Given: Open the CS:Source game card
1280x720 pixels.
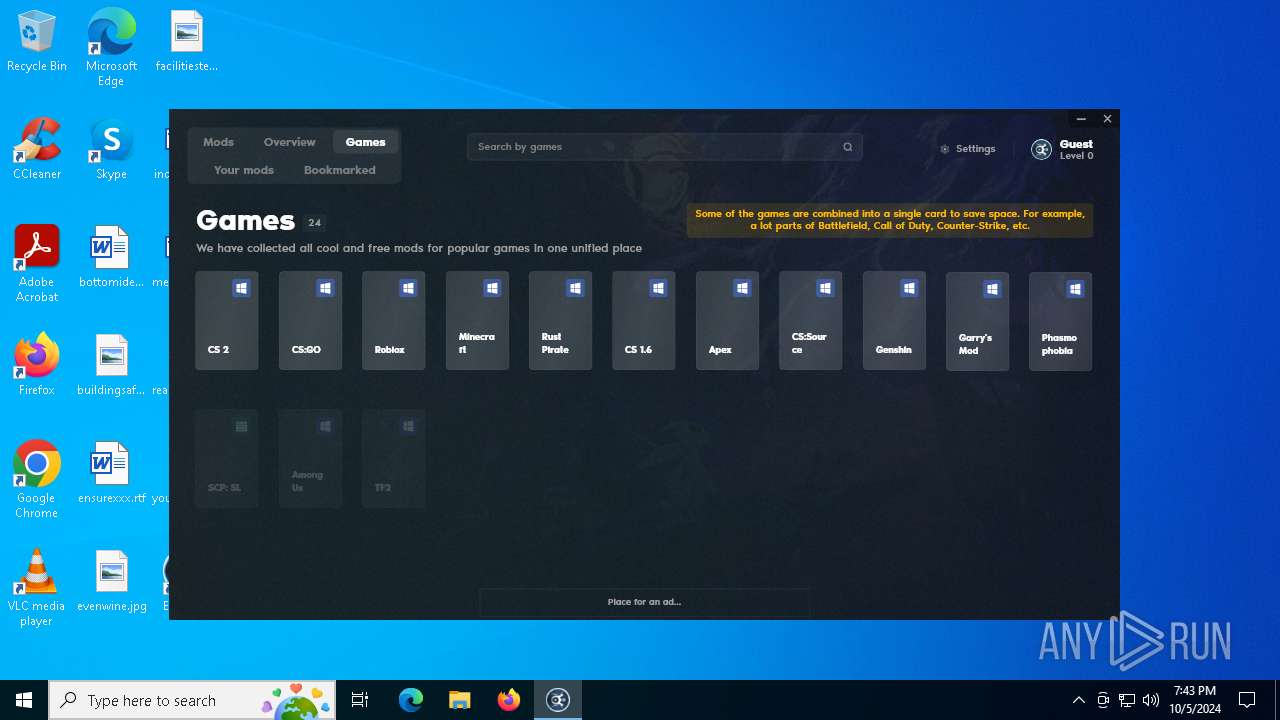Looking at the screenshot, I should coord(811,321).
